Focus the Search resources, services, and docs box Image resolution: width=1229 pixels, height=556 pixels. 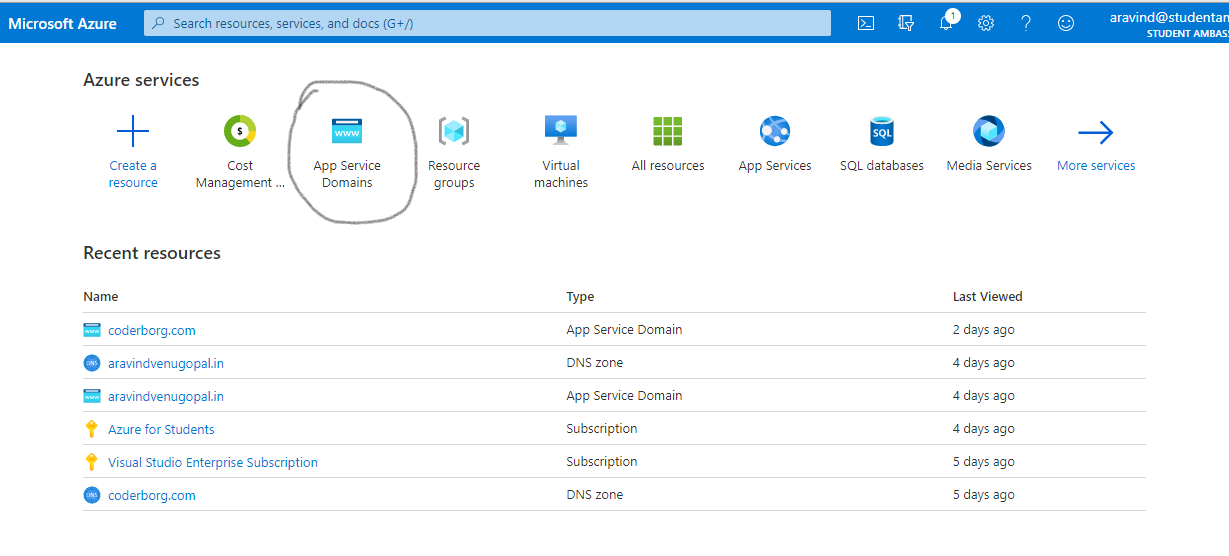pos(487,23)
